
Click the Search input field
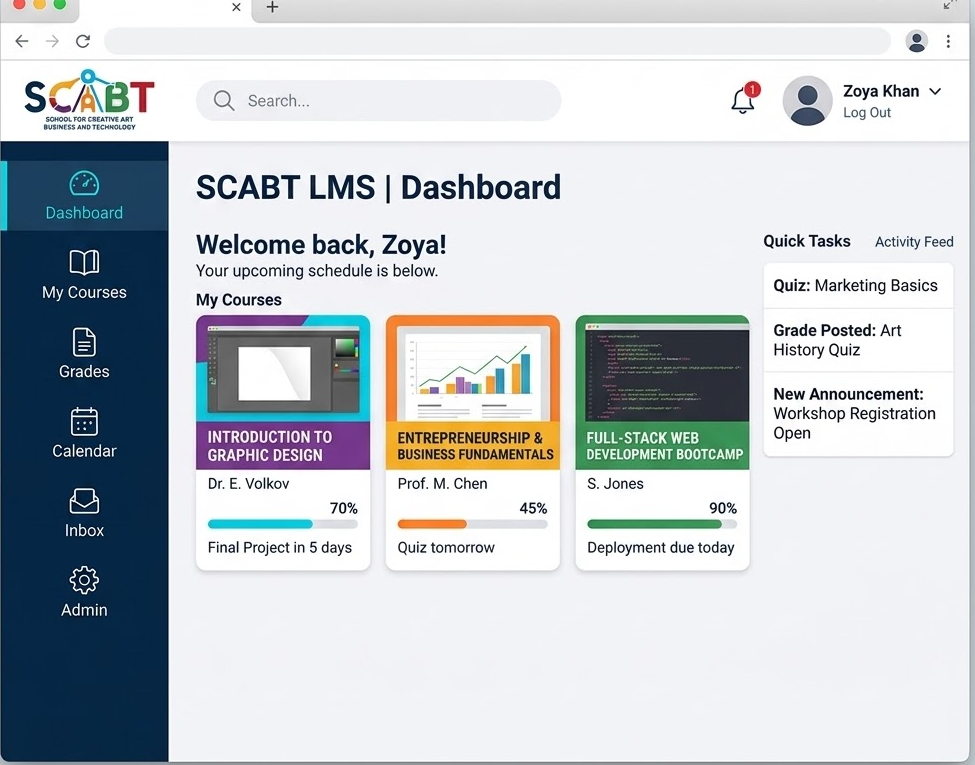tap(378, 101)
